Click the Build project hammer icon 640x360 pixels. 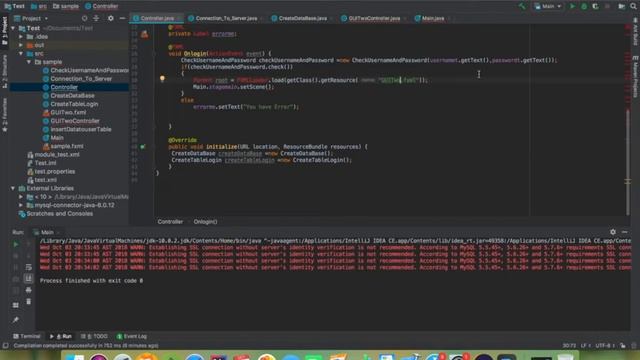pyautogui.click(x=522, y=6)
